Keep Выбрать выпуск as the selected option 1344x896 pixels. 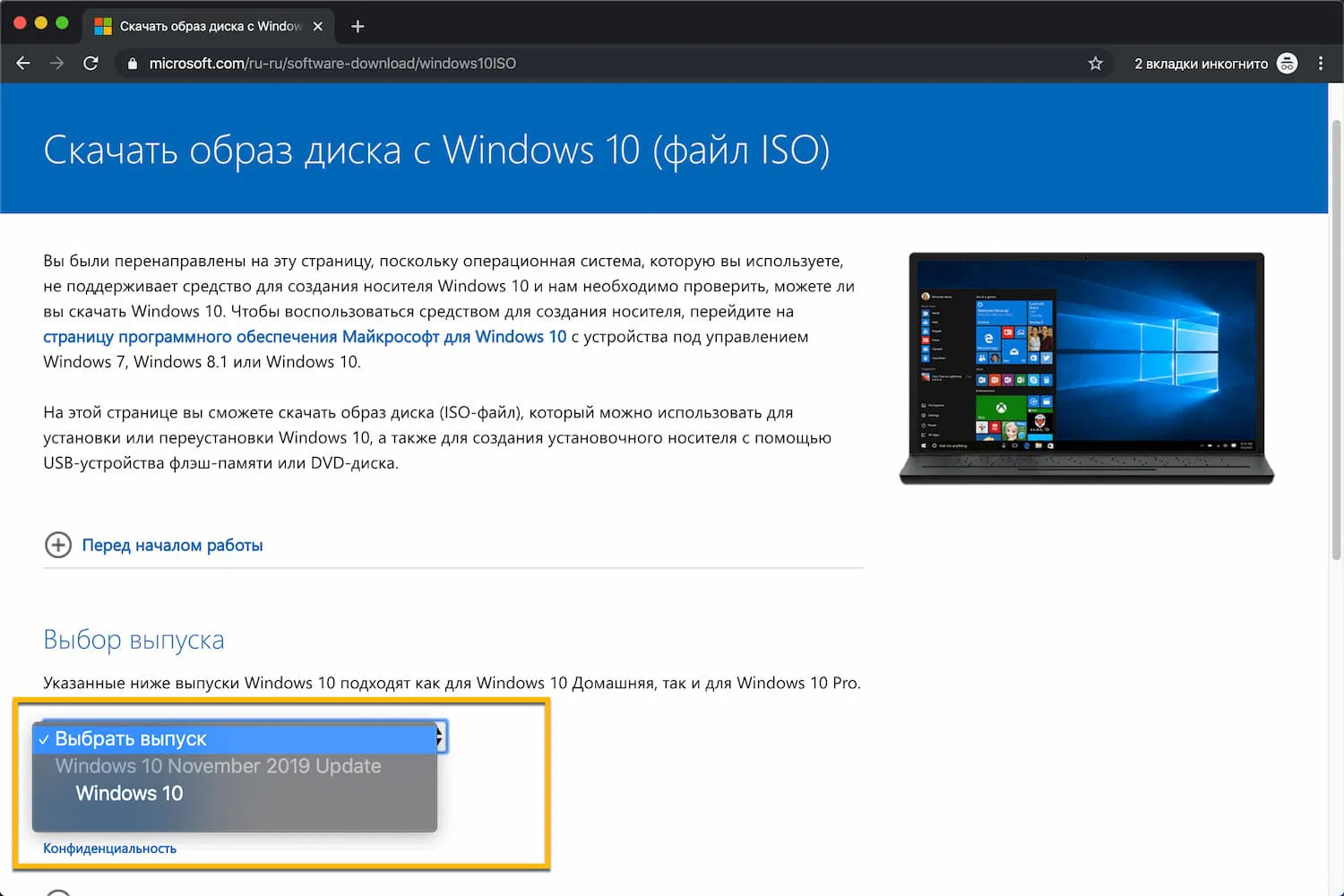[130, 738]
